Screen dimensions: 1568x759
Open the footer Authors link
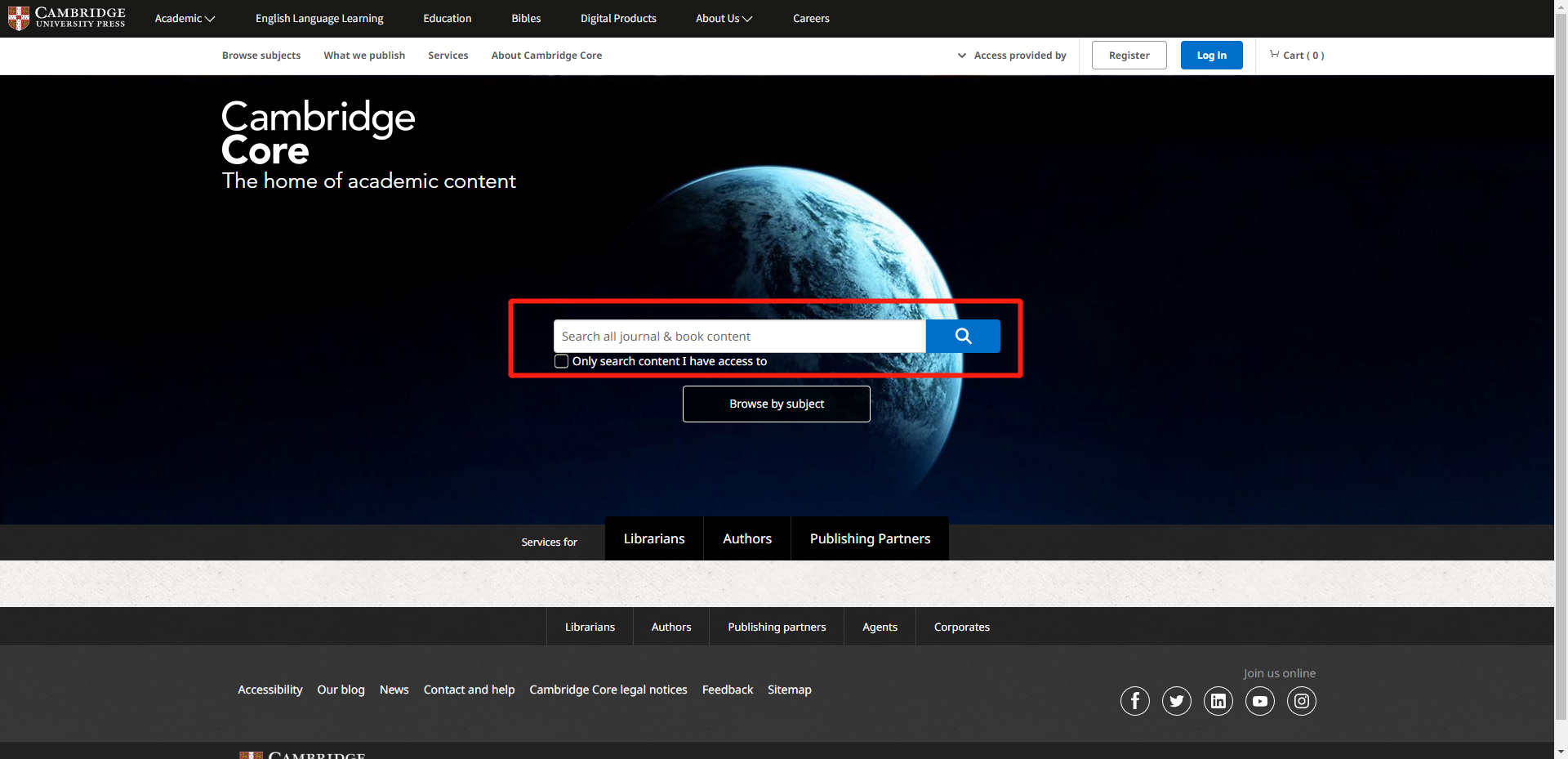(671, 627)
